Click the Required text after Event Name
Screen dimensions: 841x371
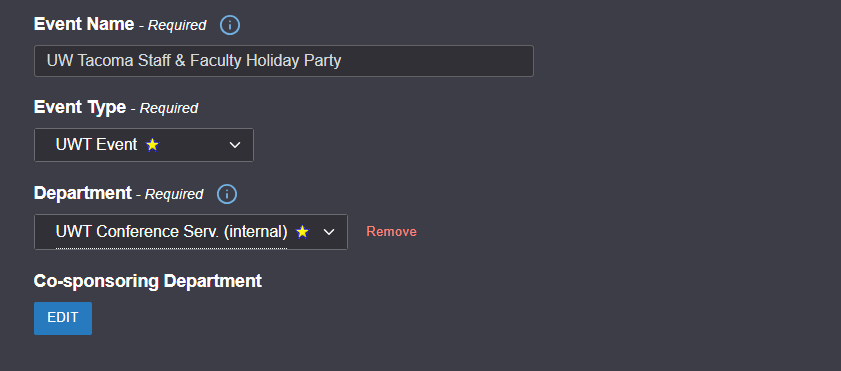tap(177, 25)
